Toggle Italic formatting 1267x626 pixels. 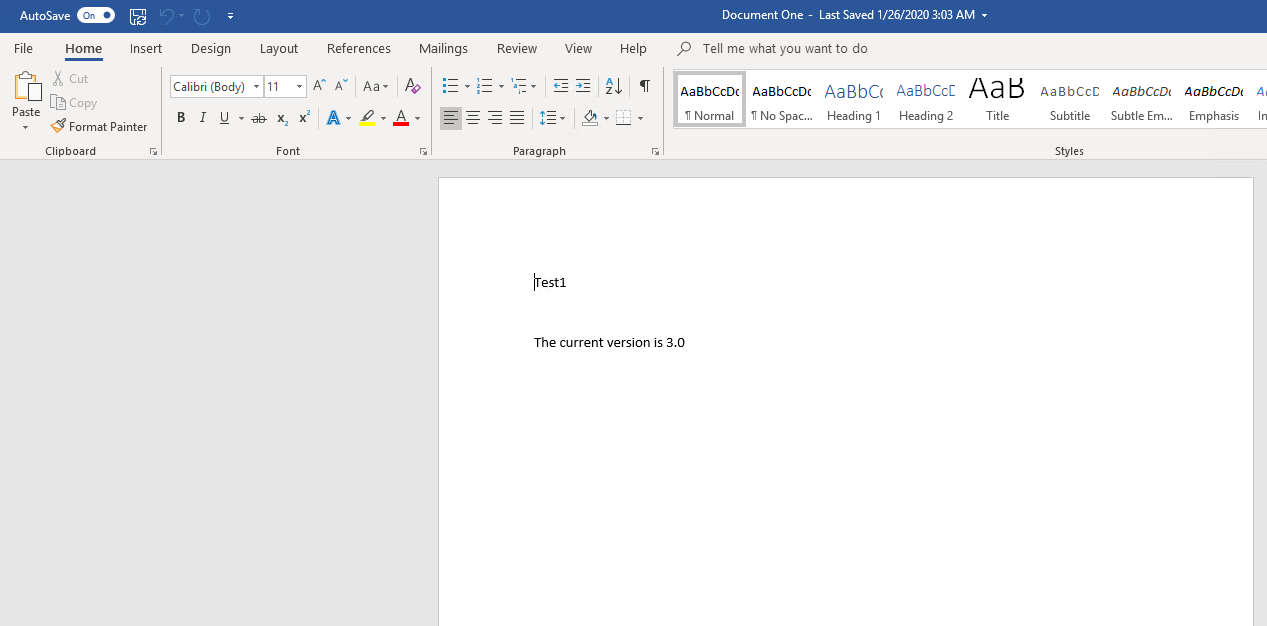tap(203, 118)
